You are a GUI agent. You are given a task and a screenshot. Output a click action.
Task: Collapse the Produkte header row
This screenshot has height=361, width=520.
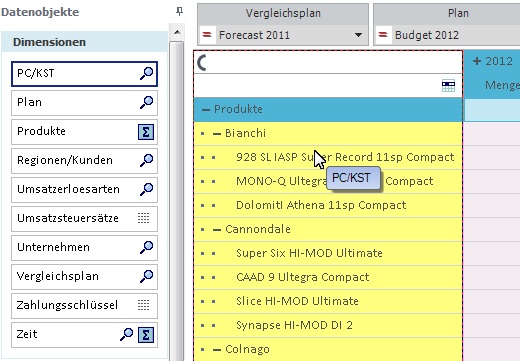tap(206, 110)
